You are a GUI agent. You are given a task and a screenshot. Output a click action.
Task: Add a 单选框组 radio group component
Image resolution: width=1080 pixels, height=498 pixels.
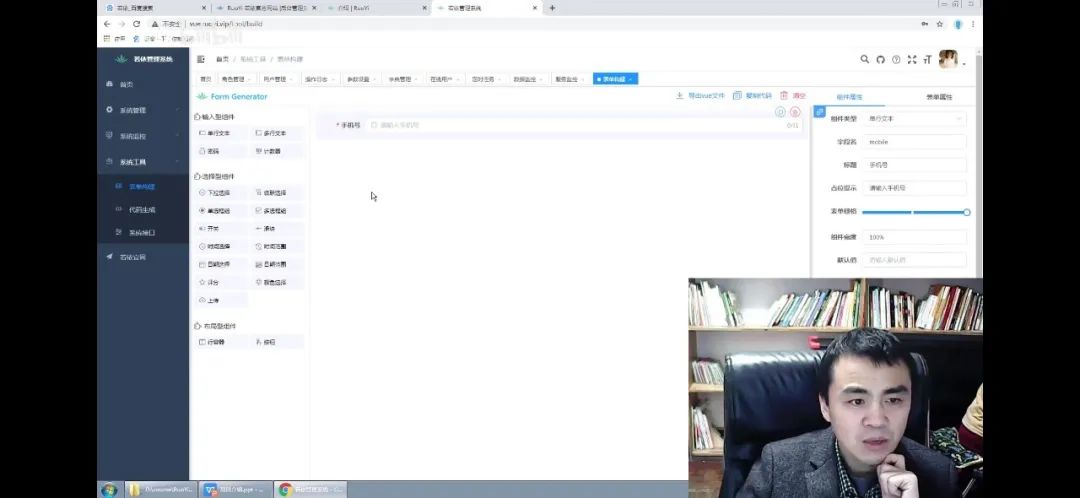pyautogui.click(x=220, y=211)
